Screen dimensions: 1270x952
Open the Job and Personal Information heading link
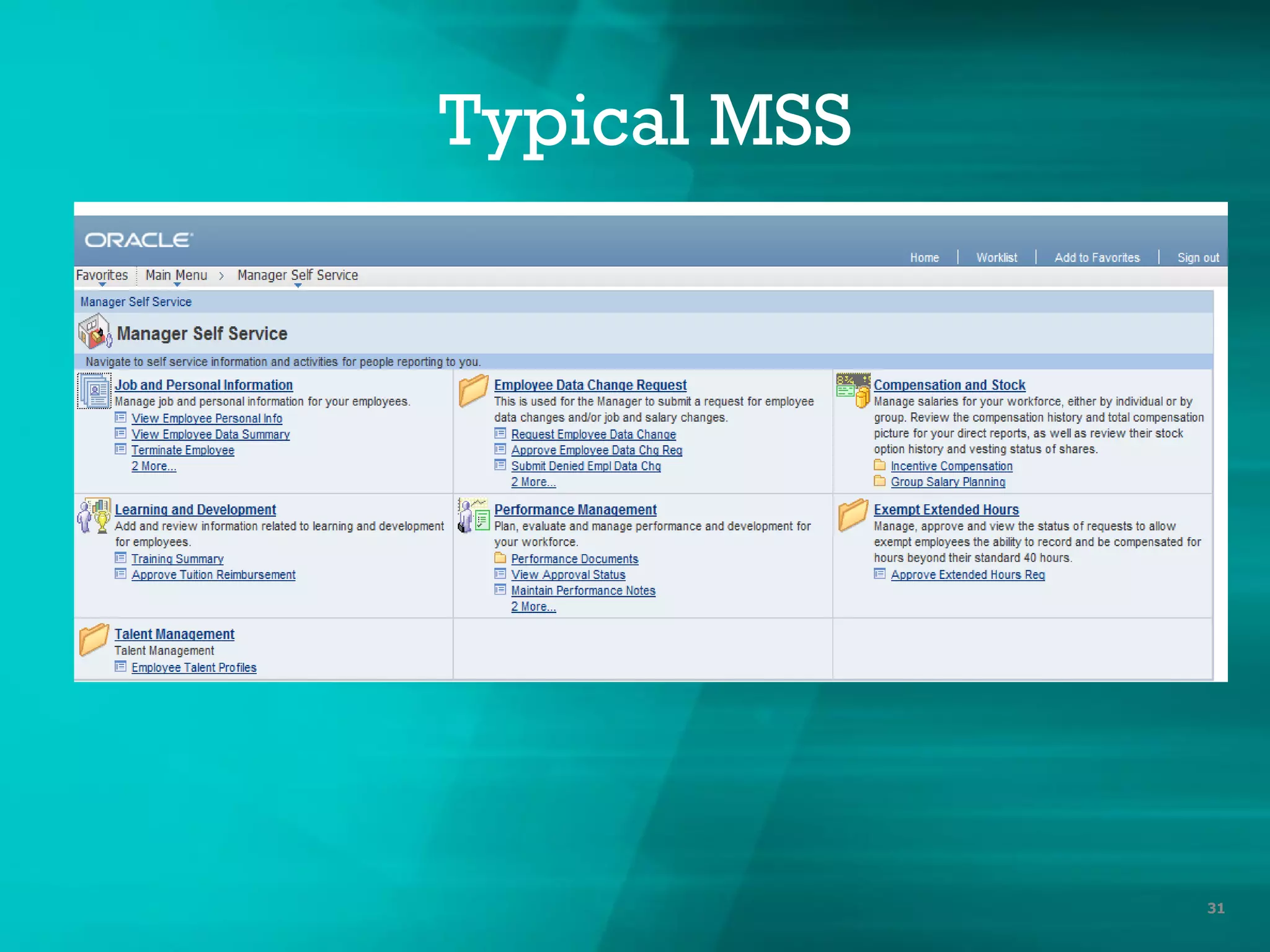[203, 385]
